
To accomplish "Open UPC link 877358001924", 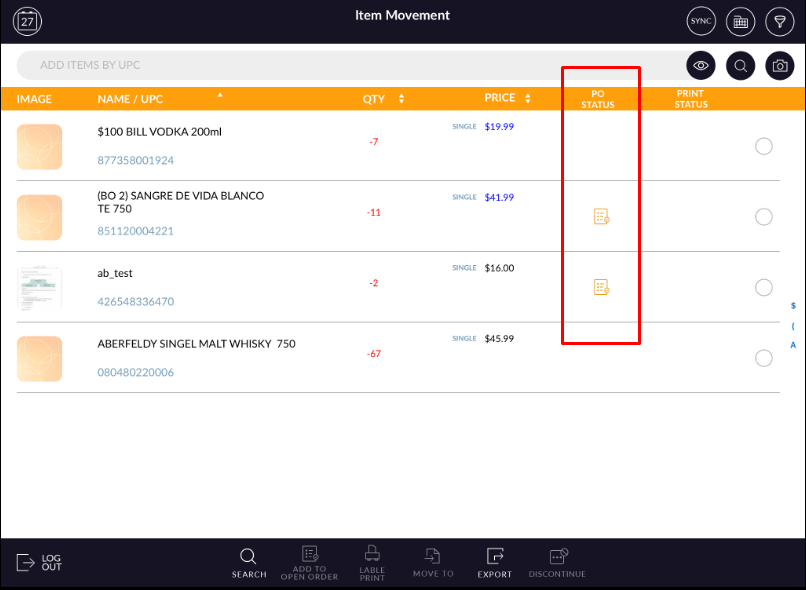I will coord(135,160).
